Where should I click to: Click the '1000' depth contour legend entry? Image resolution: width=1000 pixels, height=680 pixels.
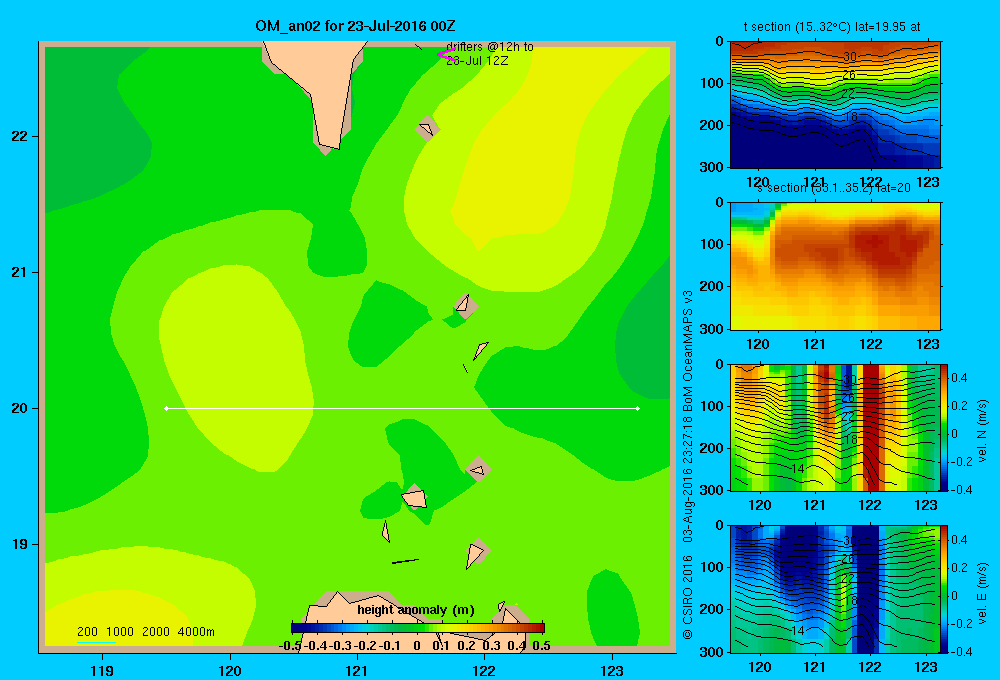click(x=120, y=632)
